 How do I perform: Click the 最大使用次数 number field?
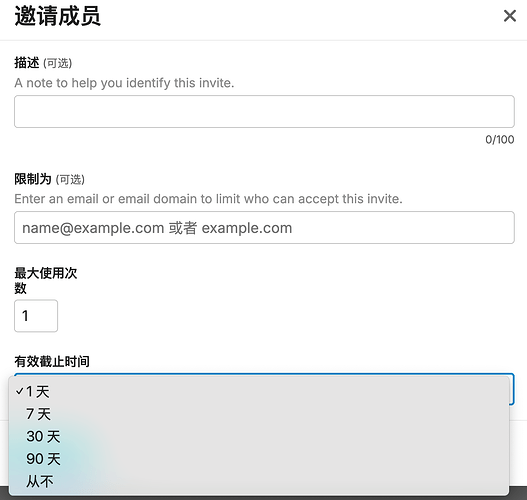click(36, 316)
